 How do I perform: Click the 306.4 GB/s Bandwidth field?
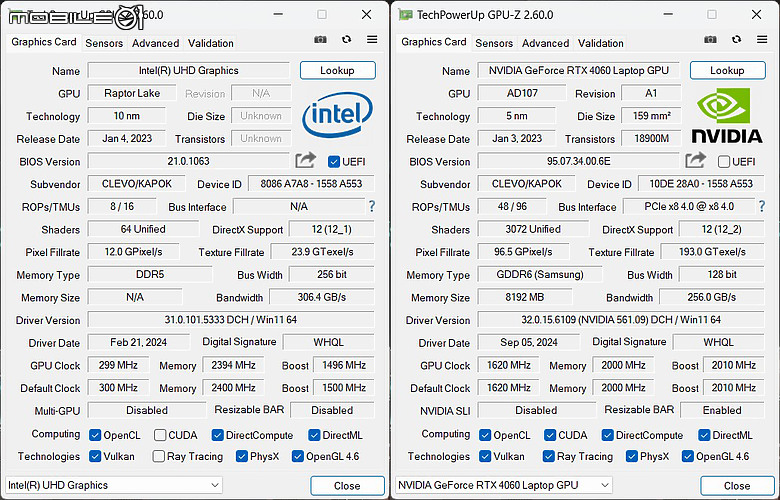[x=322, y=297]
